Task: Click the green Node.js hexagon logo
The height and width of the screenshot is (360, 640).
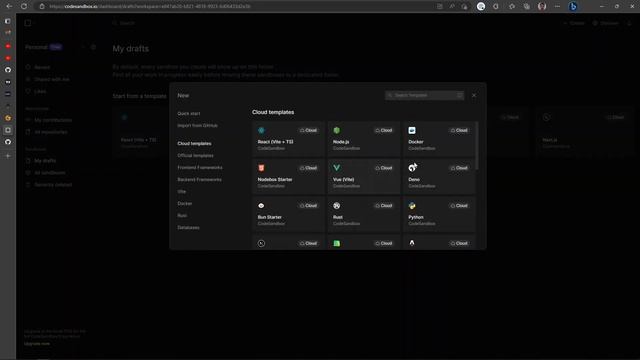Action: coord(336,130)
